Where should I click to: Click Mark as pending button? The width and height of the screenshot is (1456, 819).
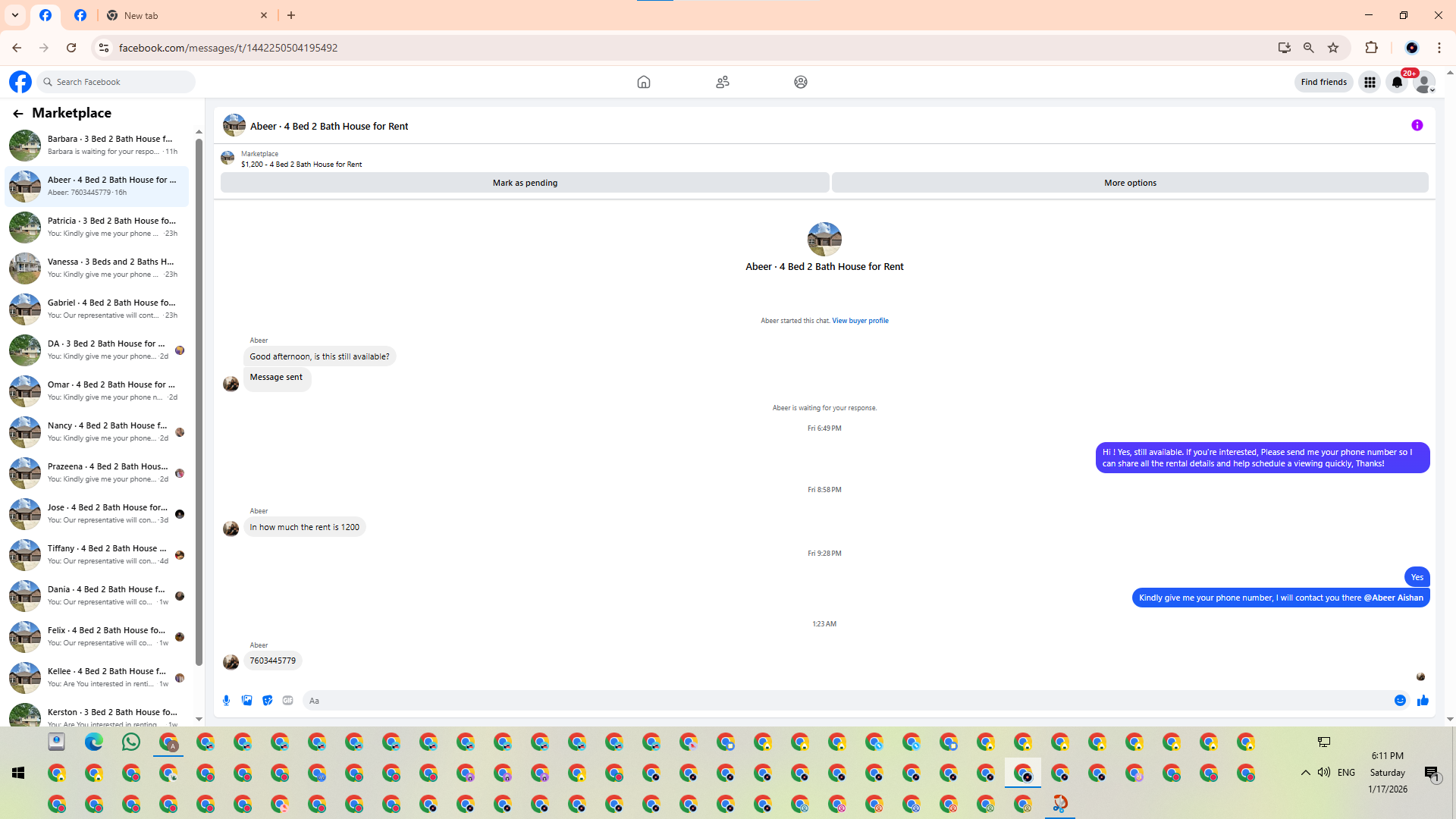tap(524, 183)
